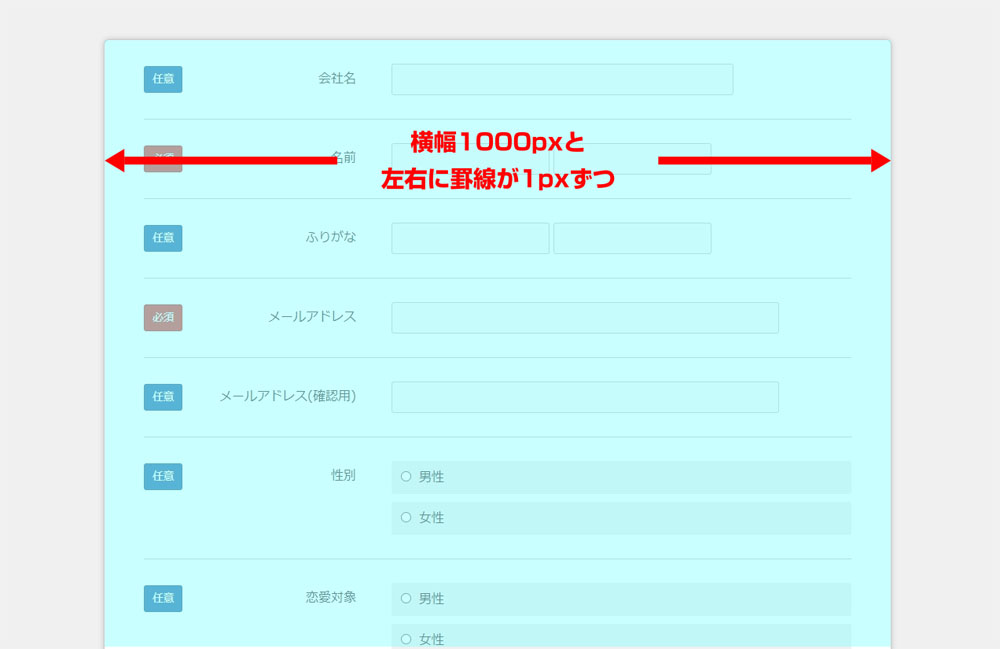Click the メールアドレス(確認用) label text
The height and width of the screenshot is (649, 1000).
coord(288,396)
